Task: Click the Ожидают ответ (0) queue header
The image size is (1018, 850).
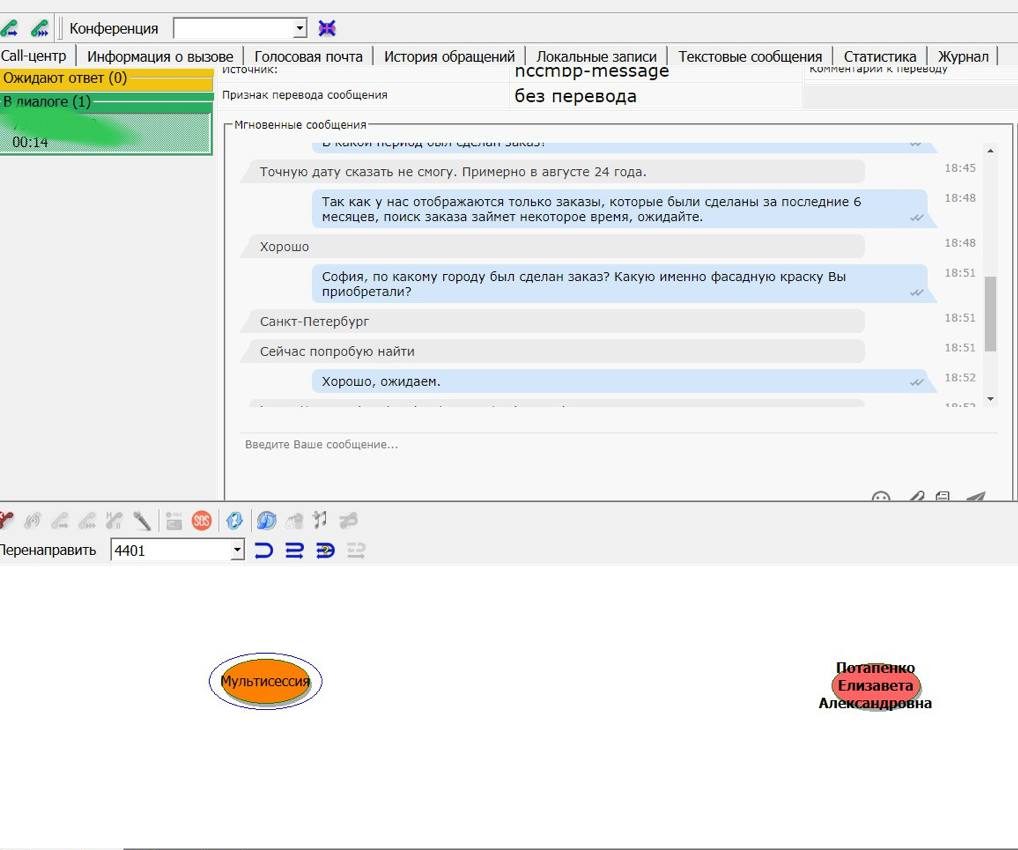Action: click(x=106, y=78)
